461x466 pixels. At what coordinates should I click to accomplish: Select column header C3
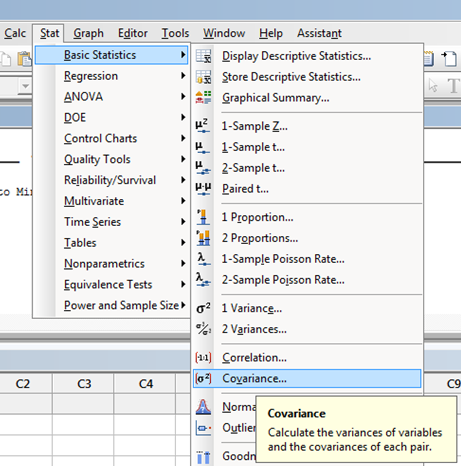(x=83, y=384)
